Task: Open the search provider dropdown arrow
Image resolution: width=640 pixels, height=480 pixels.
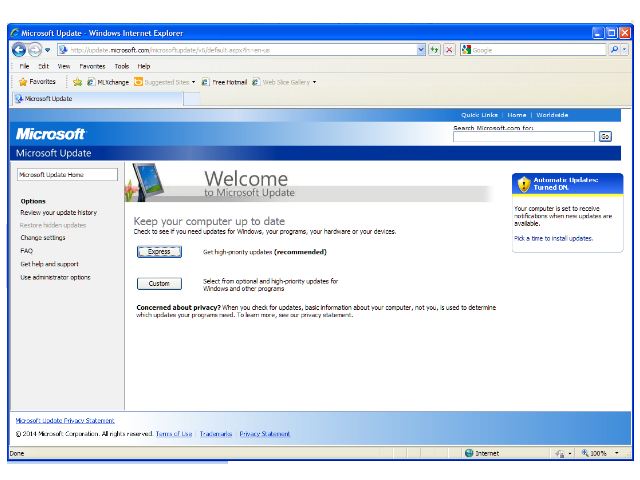Action: click(624, 50)
